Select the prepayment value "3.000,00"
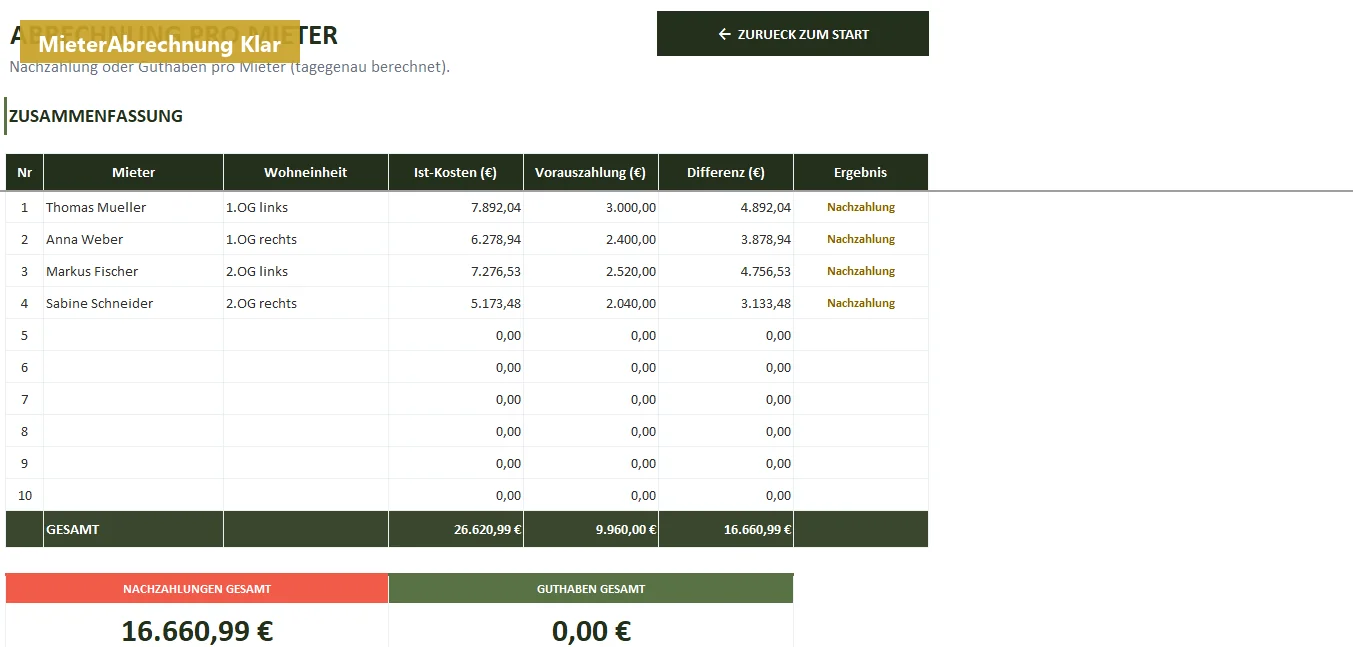The image size is (1353, 647). click(x=591, y=207)
